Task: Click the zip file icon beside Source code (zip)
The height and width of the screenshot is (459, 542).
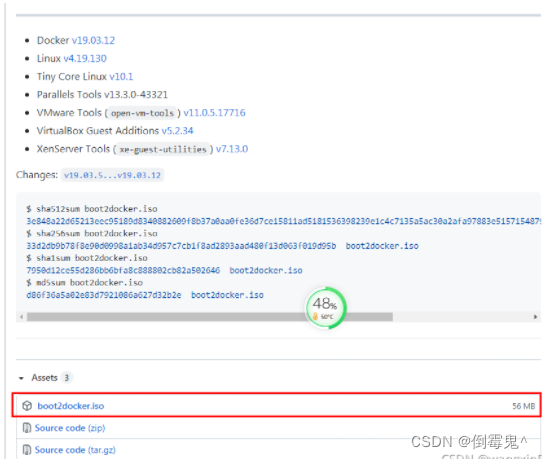Action: [x=27, y=428]
